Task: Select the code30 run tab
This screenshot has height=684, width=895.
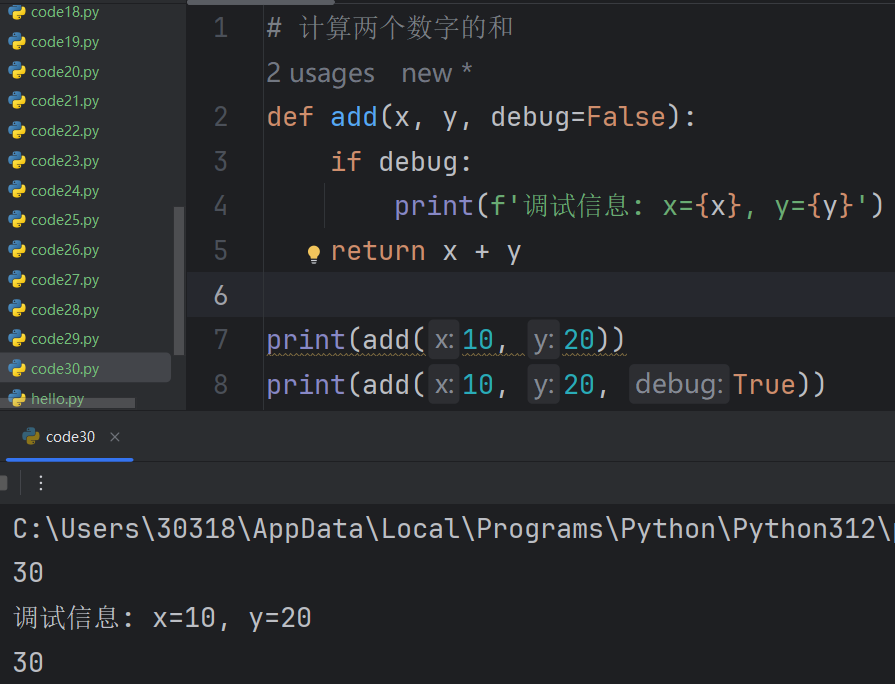Action: [70, 437]
